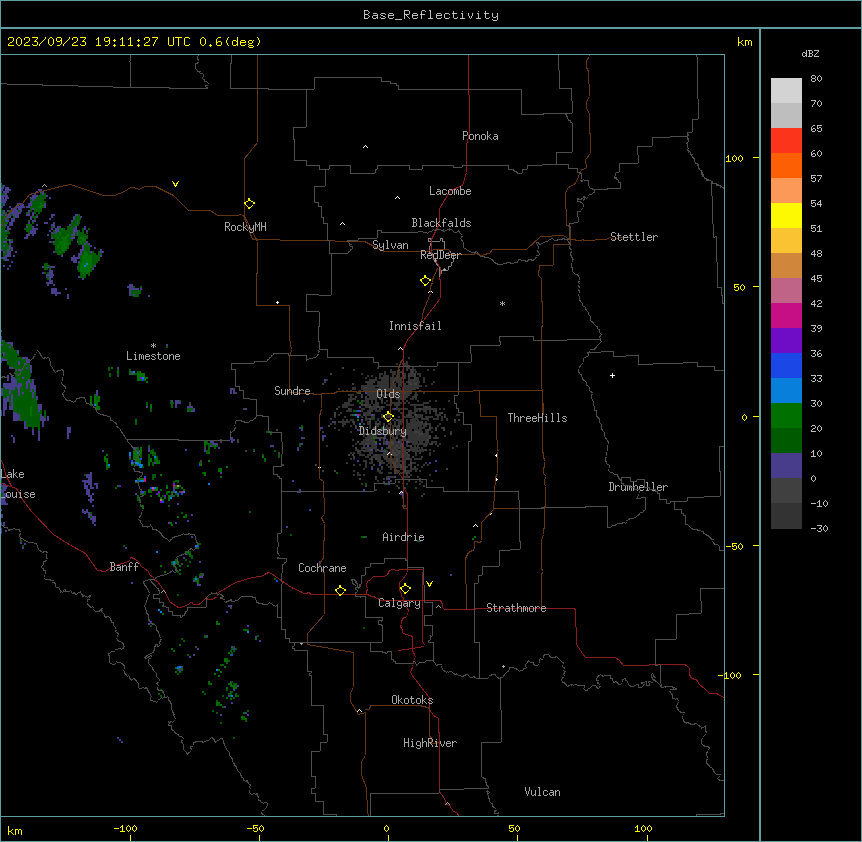The width and height of the screenshot is (862, 842).
Task: Pick the magenta 42 dBZ legend swatch
Action: click(x=786, y=315)
